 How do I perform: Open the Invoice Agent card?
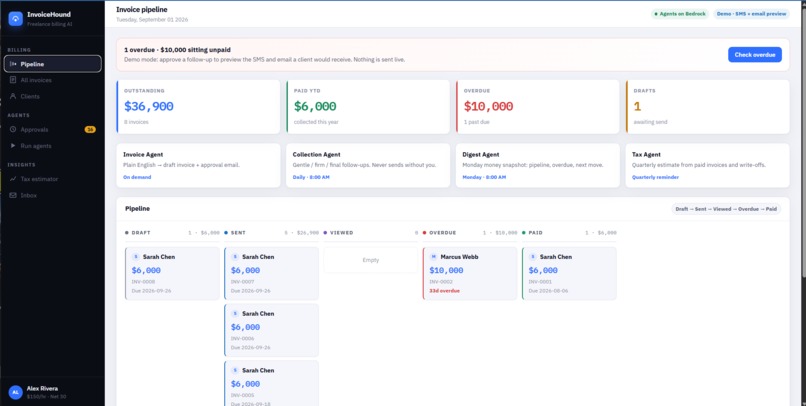(x=198, y=165)
